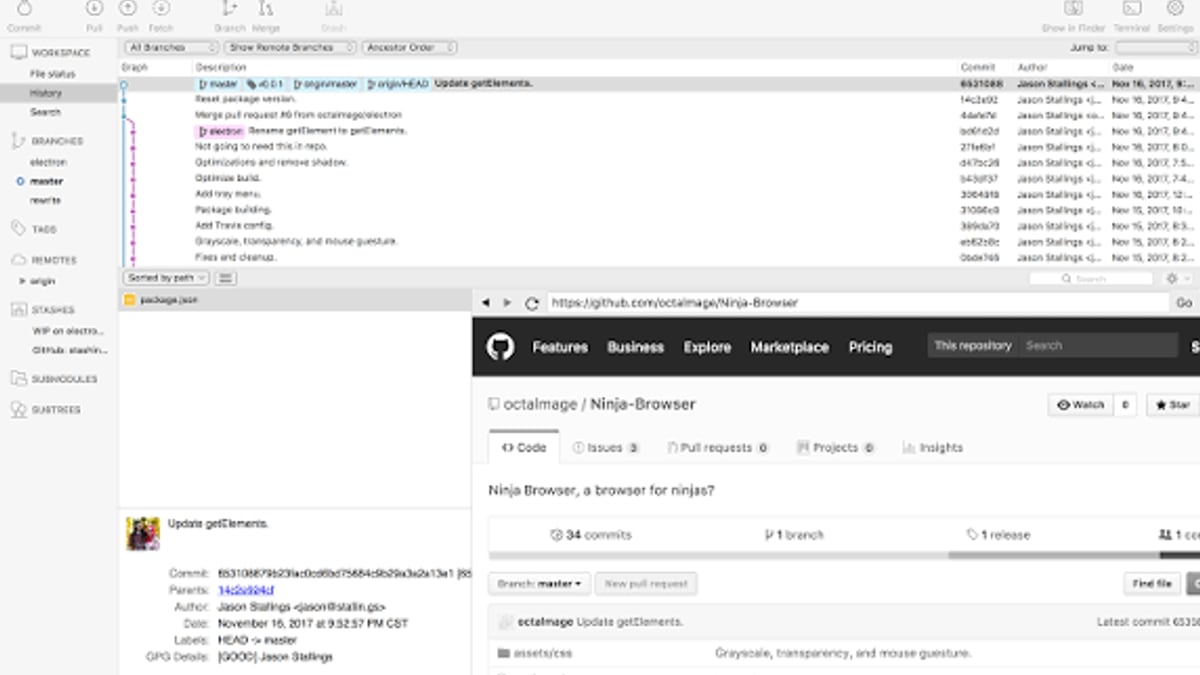The height and width of the screenshot is (675, 1200).
Task: Click the GitHub repository search field
Action: [1098, 346]
